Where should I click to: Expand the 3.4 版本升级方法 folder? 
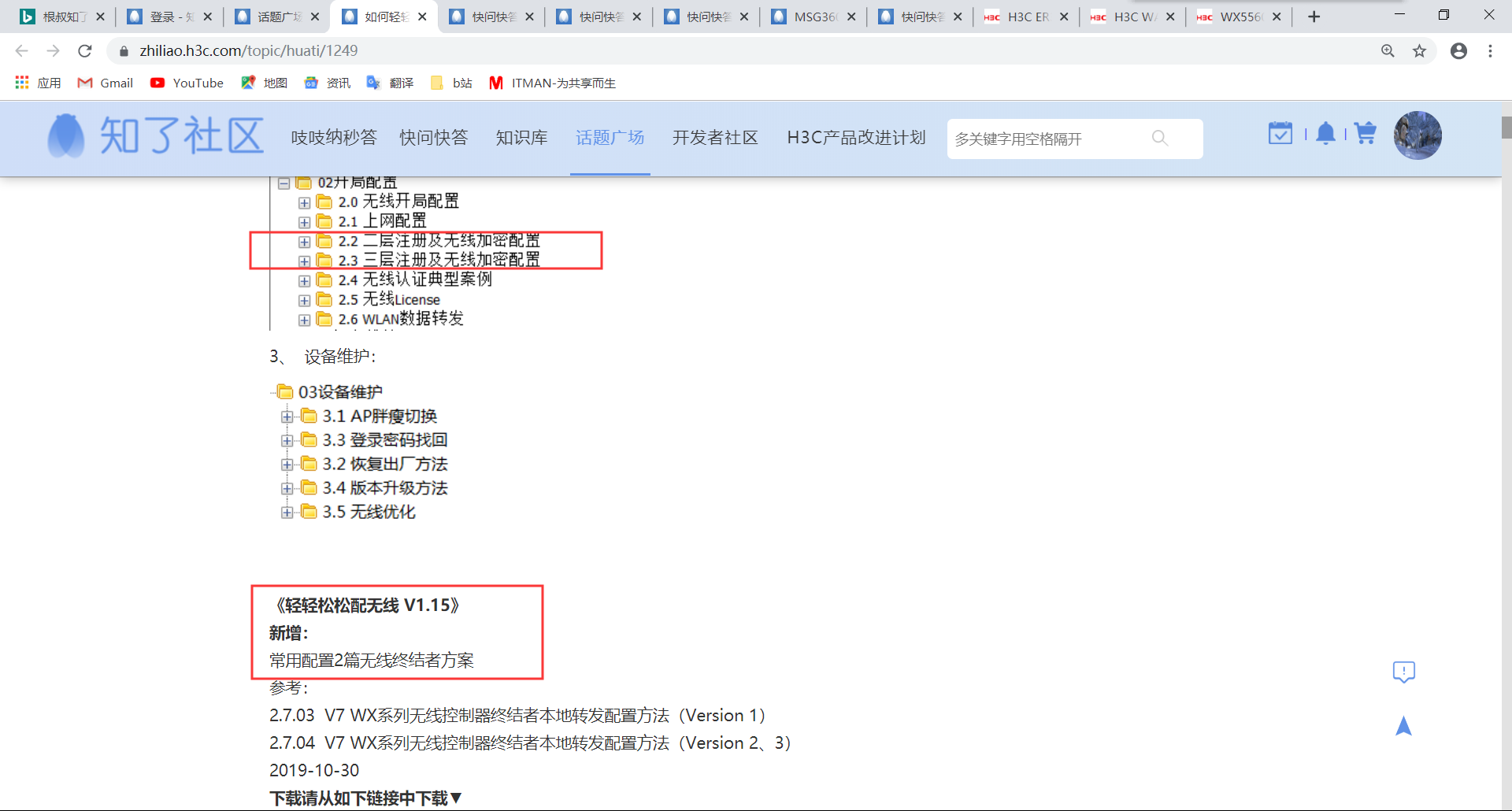(287, 488)
